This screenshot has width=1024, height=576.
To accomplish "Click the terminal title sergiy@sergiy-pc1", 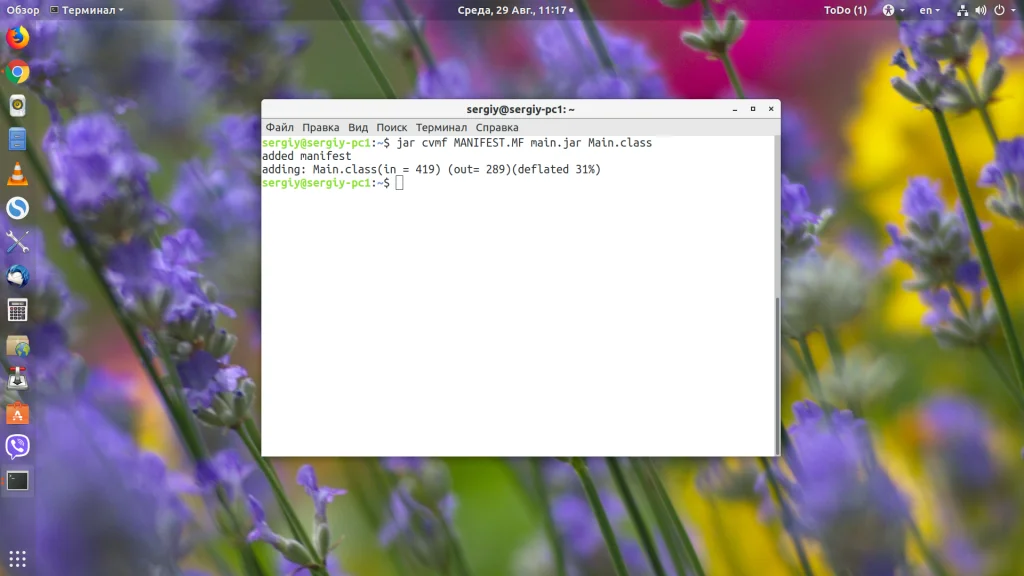I will click(x=520, y=109).
